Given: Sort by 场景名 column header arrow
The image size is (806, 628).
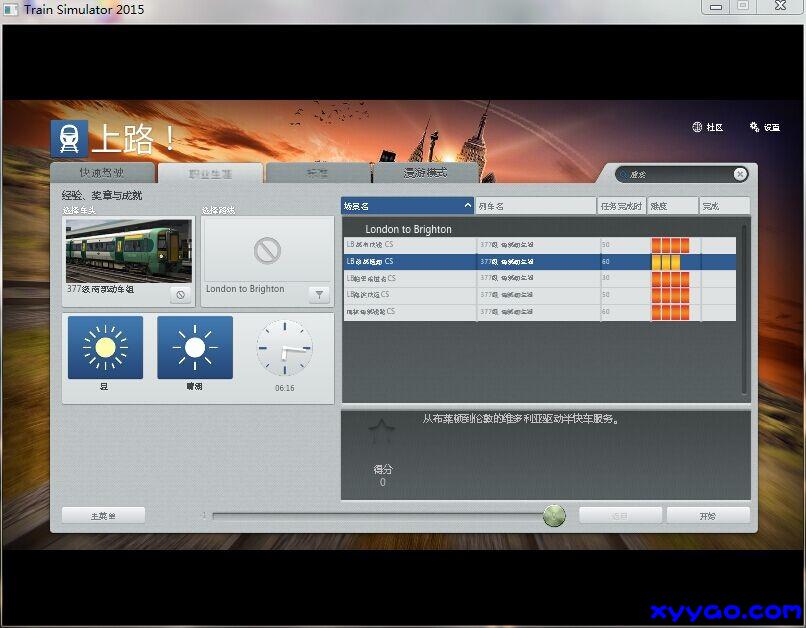Looking at the screenshot, I should point(467,206).
